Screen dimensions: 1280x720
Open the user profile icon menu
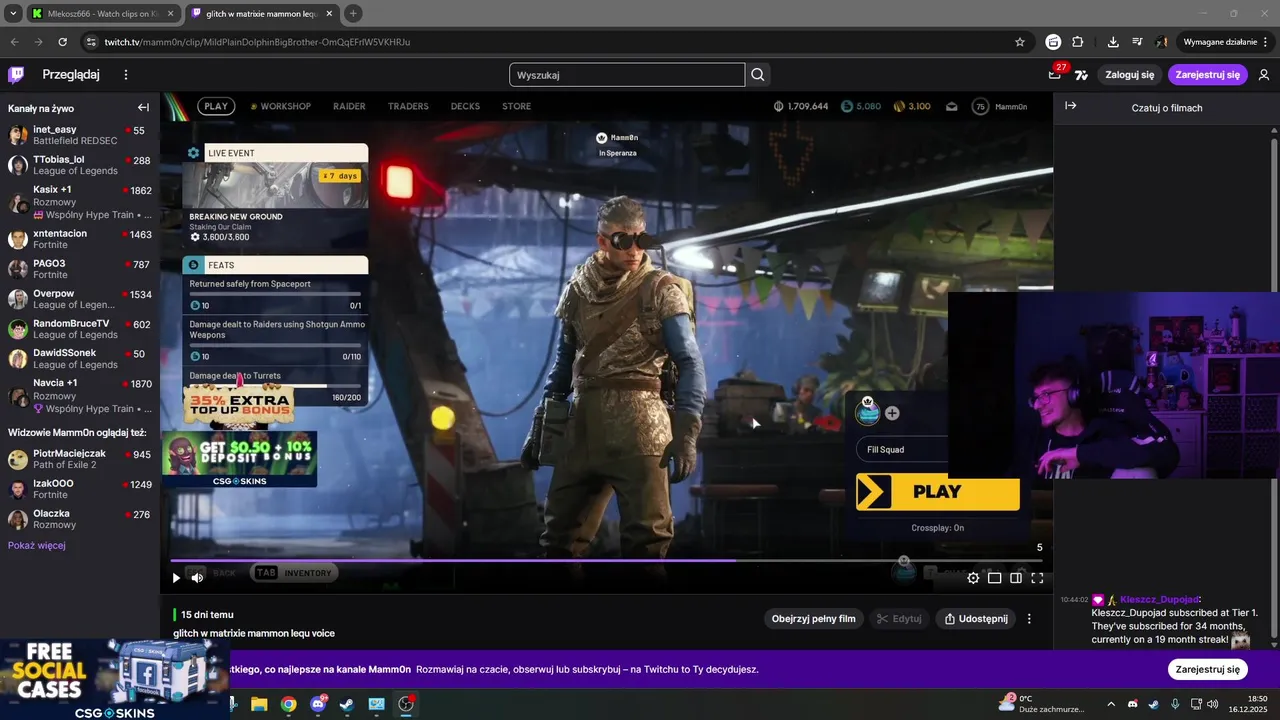(x=1264, y=75)
